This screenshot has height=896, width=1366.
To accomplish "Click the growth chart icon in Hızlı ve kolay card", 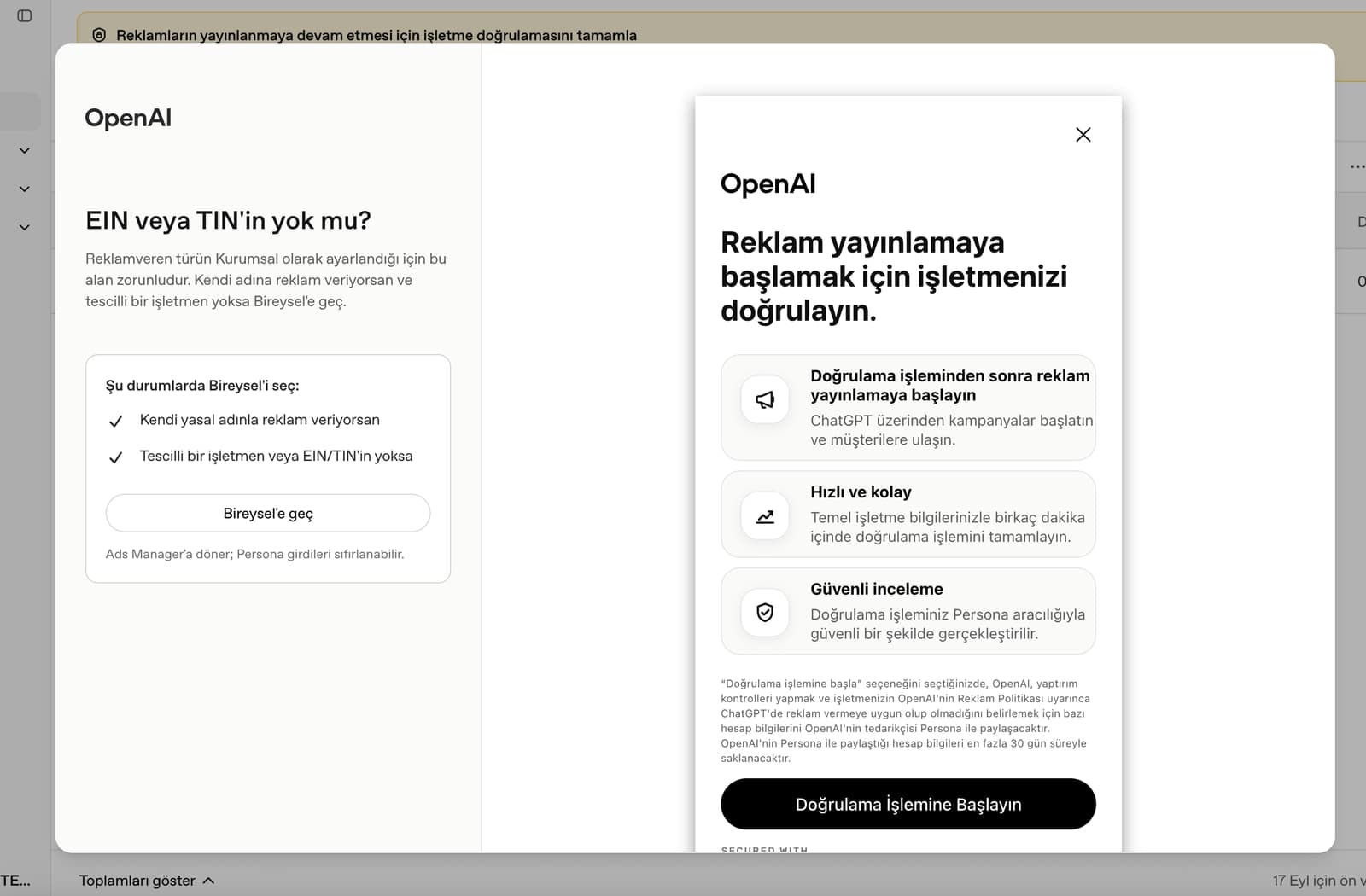I will [x=765, y=515].
